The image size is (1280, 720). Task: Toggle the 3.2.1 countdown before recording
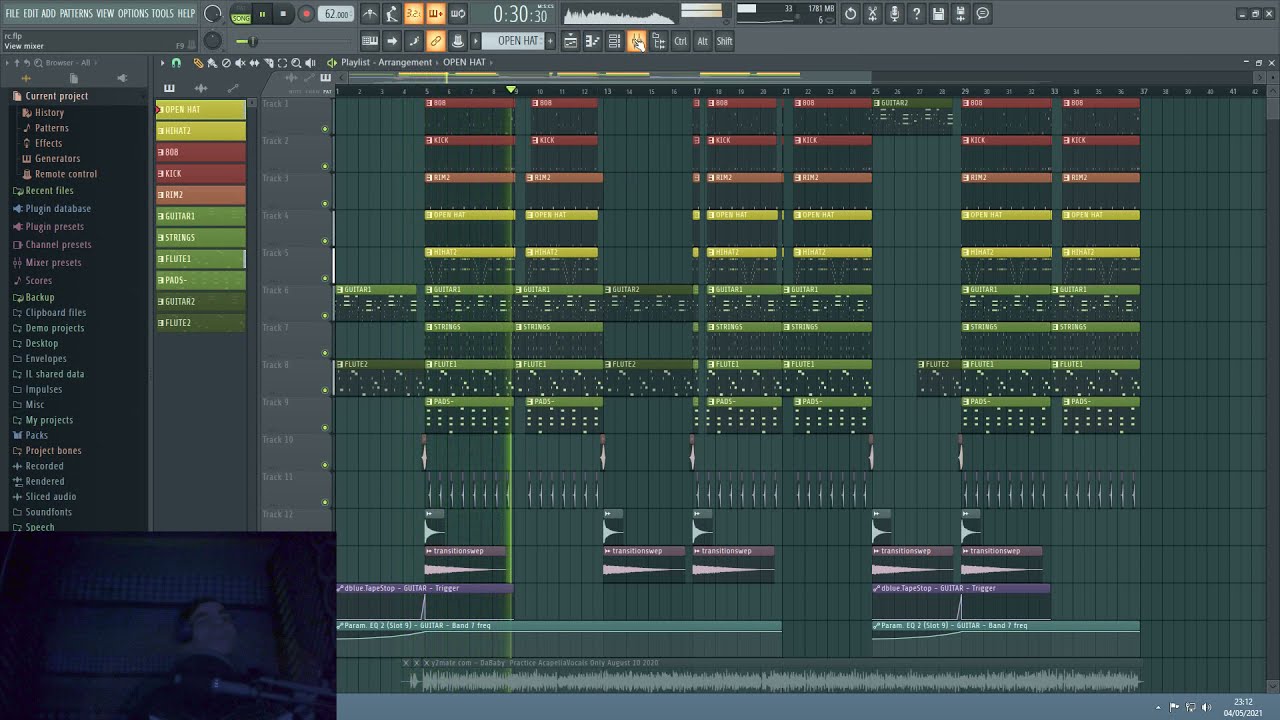pyautogui.click(x=413, y=14)
